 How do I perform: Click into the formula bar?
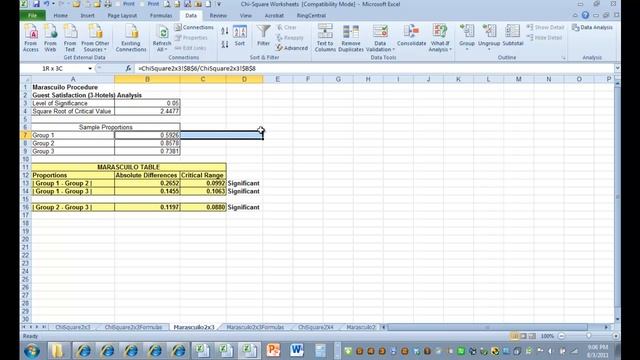pos(373,69)
